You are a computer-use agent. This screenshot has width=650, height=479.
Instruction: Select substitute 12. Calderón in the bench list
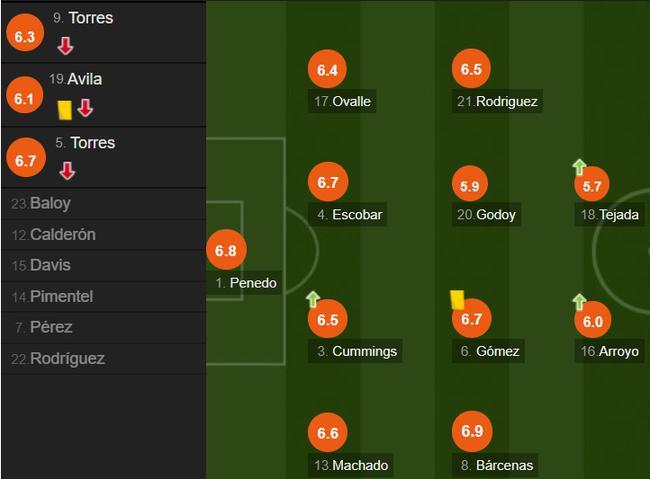pyautogui.click(x=104, y=235)
